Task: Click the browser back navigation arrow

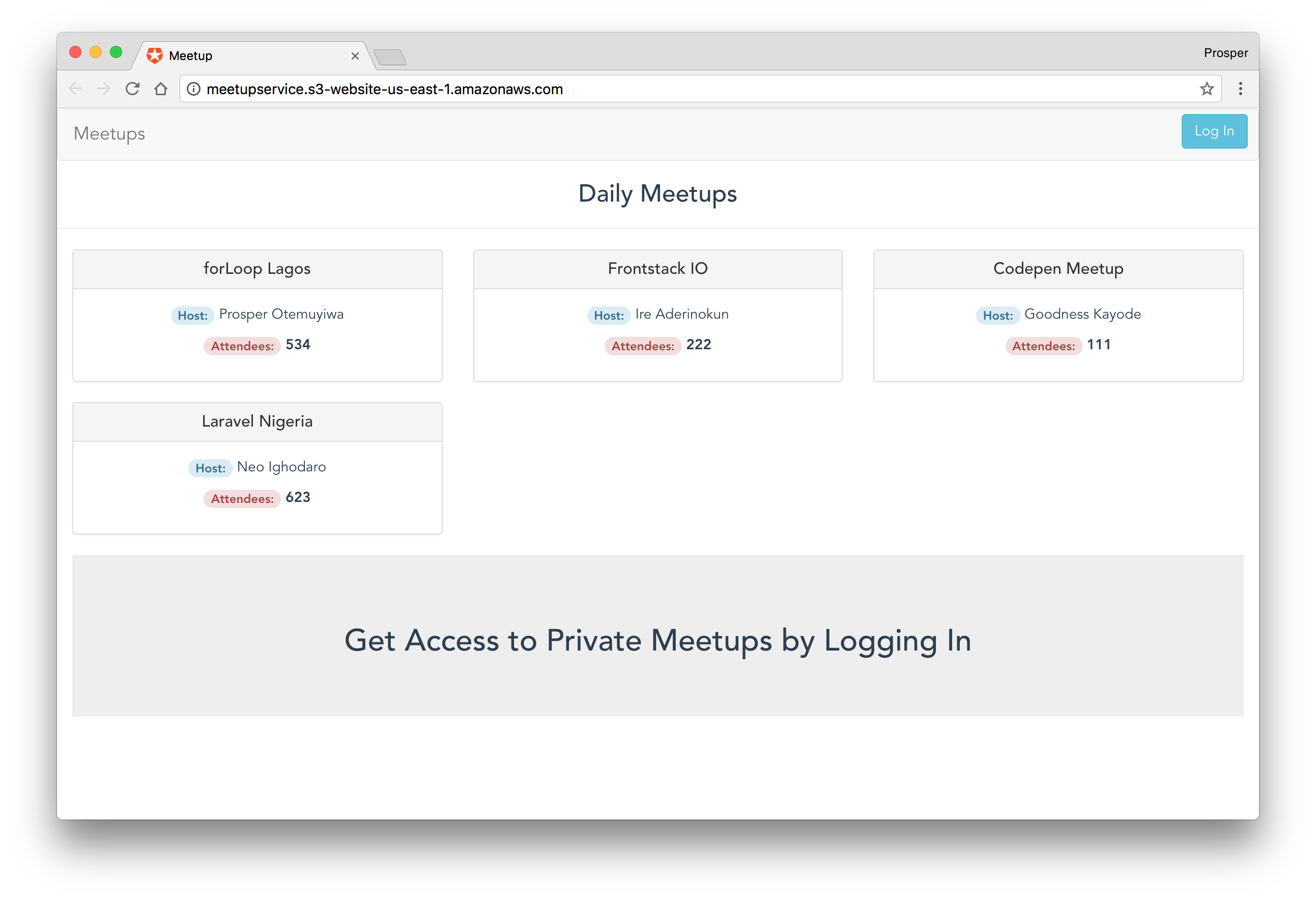Action: click(80, 90)
